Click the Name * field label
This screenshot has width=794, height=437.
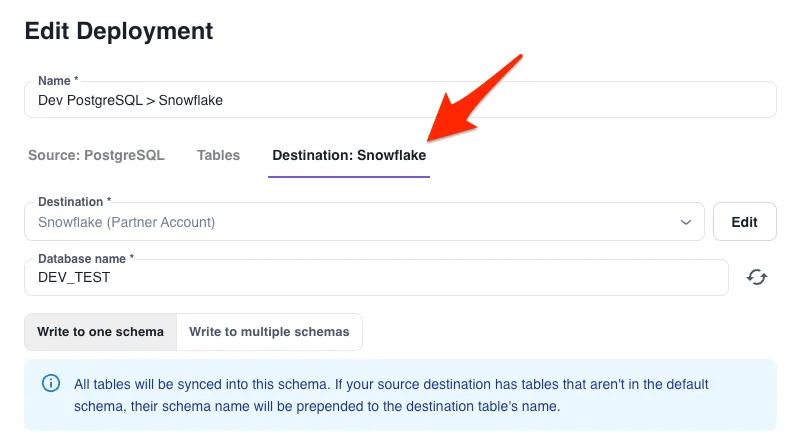(58, 81)
